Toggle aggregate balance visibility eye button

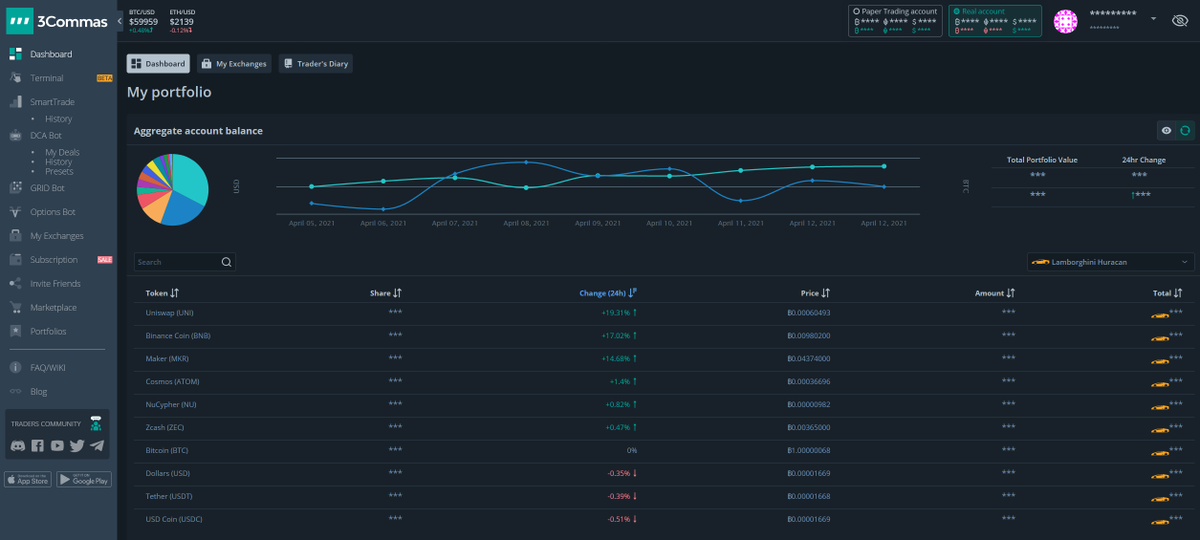pyautogui.click(x=1166, y=131)
